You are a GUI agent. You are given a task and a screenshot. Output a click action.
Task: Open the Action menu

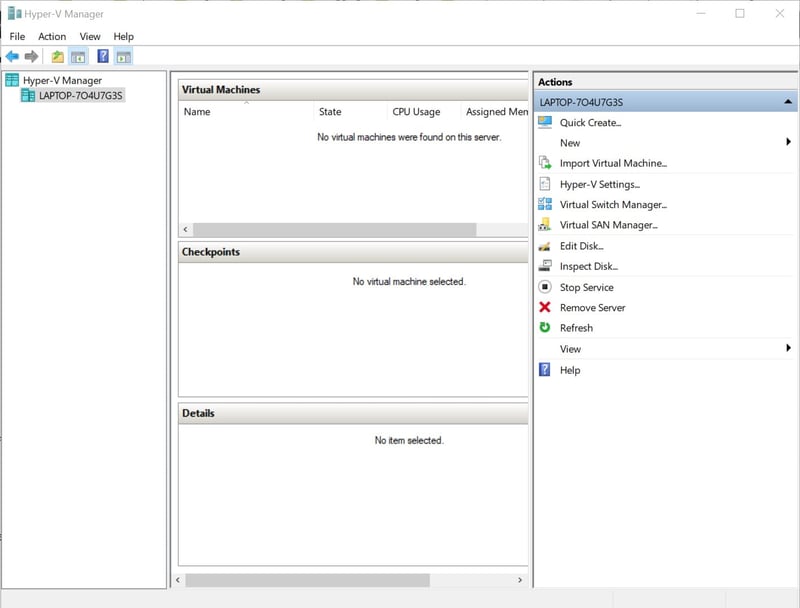[x=51, y=36]
